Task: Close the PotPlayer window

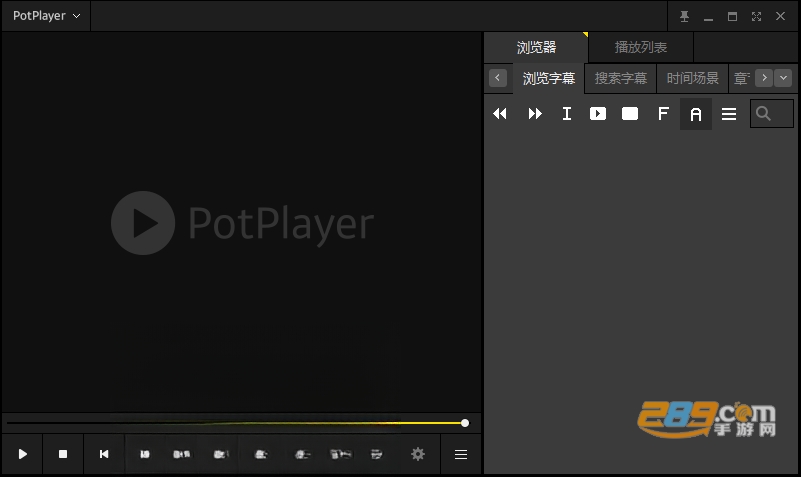Action: tap(780, 16)
